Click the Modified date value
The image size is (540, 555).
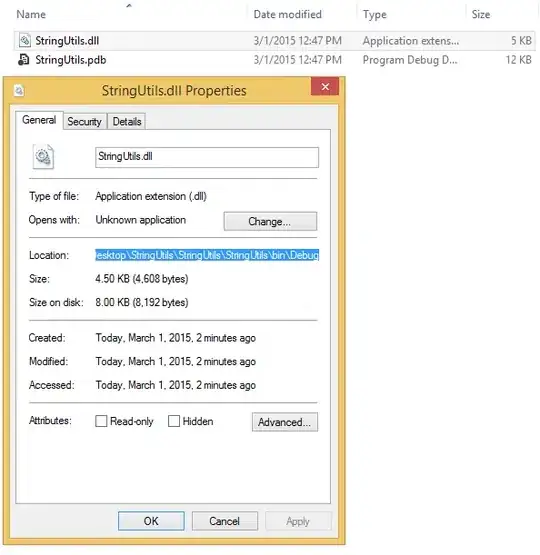coord(176,361)
